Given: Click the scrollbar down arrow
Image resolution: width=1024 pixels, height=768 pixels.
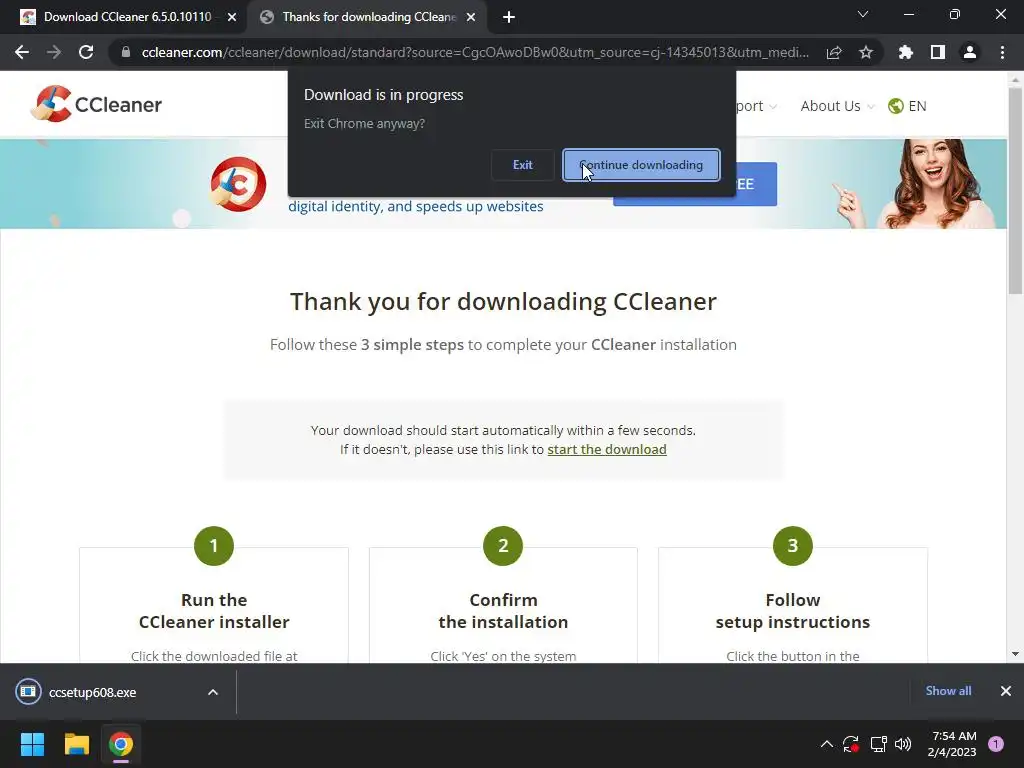Looking at the screenshot, I should [1015, 654].
